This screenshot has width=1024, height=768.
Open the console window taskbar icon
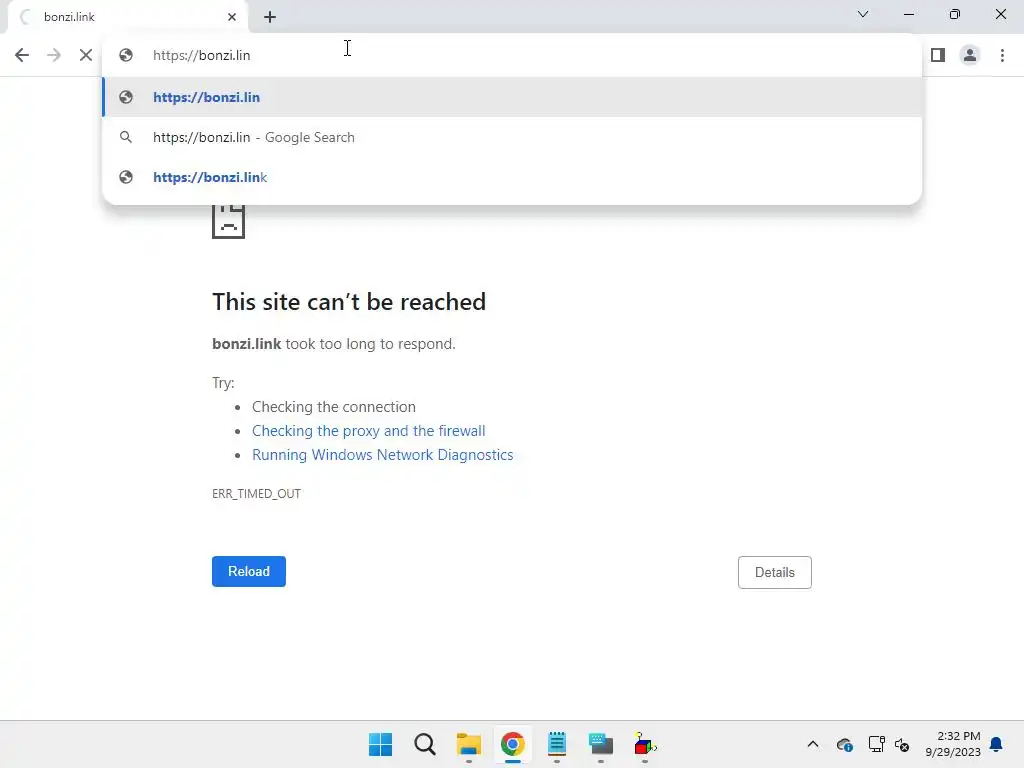tap(601, 744)
